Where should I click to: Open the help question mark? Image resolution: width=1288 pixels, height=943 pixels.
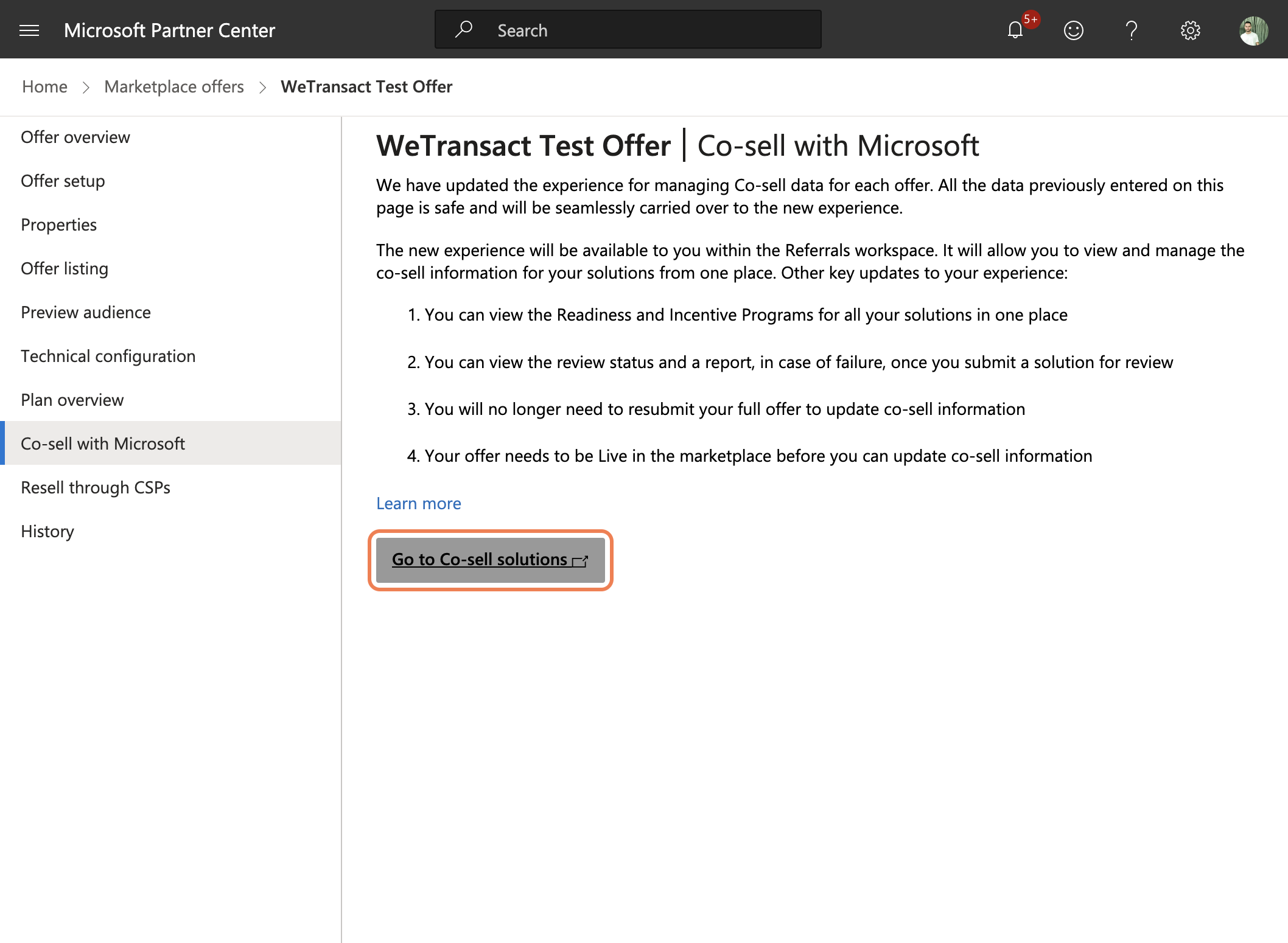click(x=1132, y=30)
